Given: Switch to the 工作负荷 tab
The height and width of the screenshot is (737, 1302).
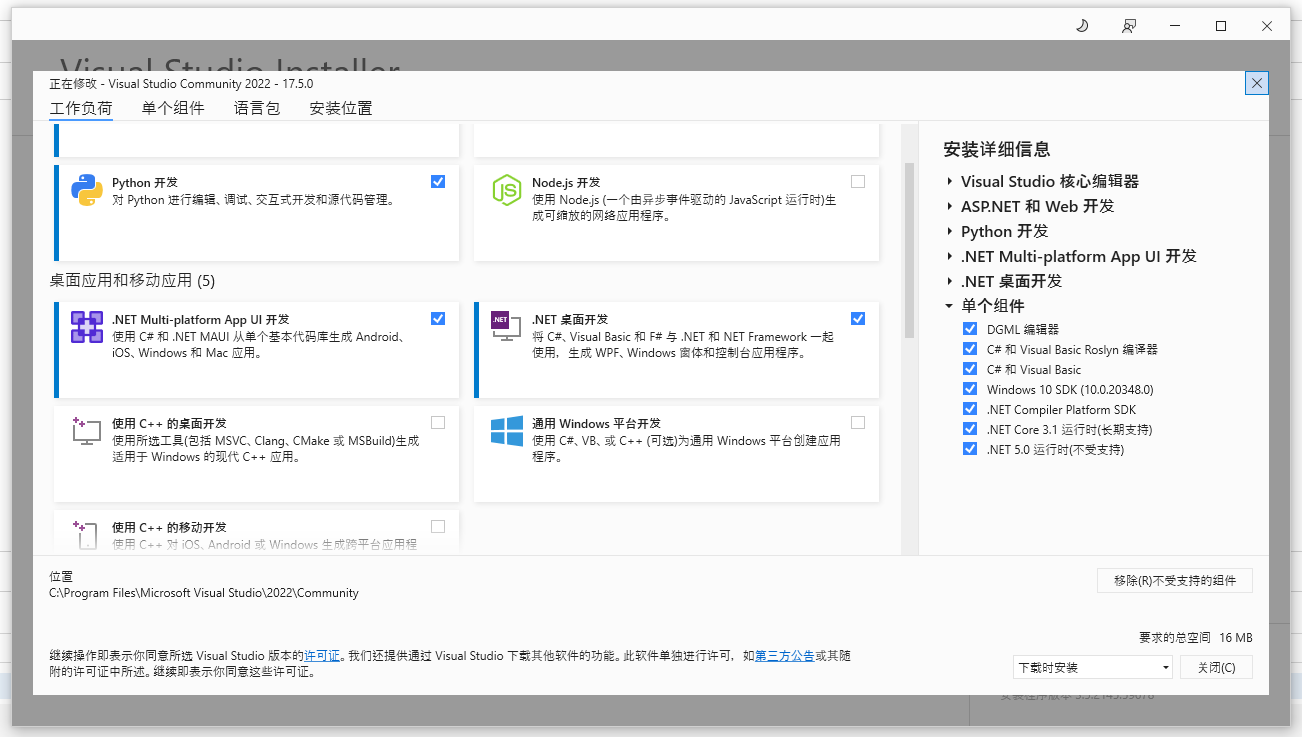Looking at the screenshot, I should pos(81,108).
